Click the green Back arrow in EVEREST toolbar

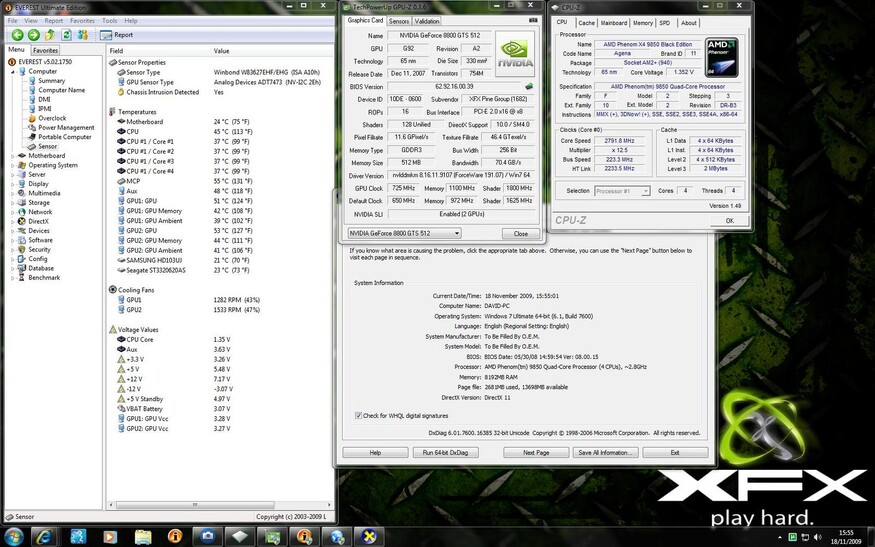tap(17, 35)
